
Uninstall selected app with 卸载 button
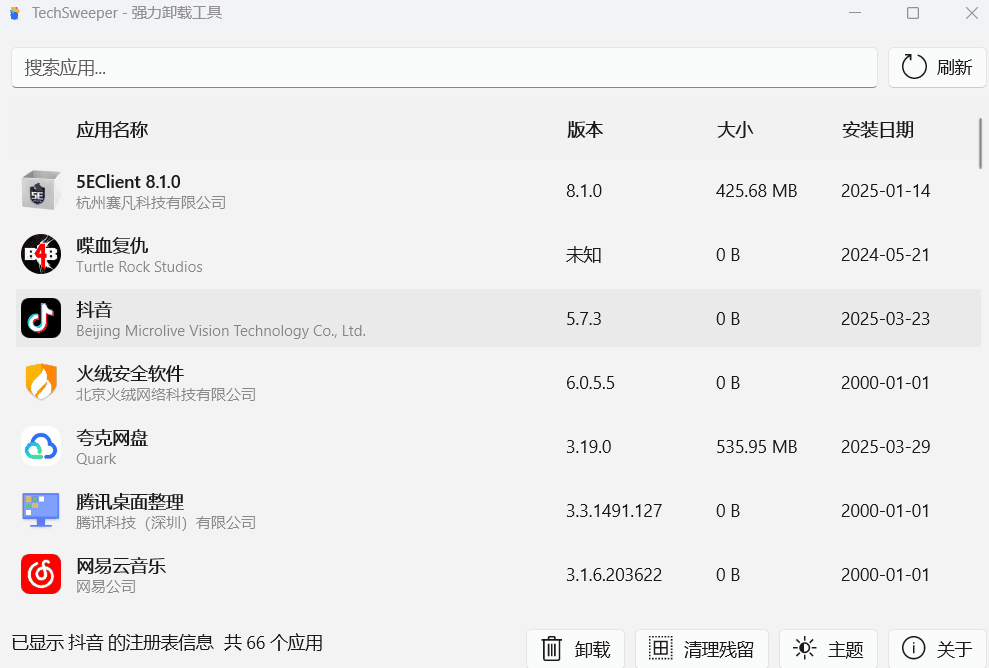click(575, 648)
